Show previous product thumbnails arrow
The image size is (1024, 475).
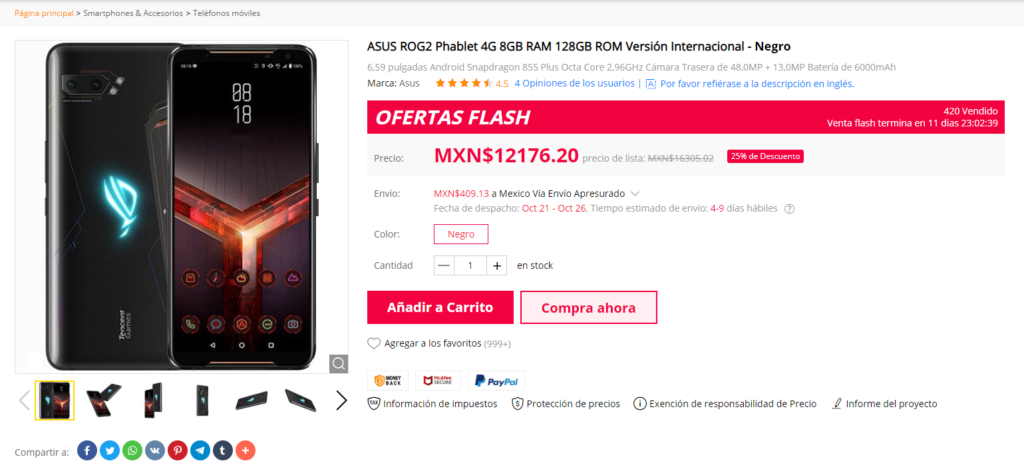click(x=25, y=400)
